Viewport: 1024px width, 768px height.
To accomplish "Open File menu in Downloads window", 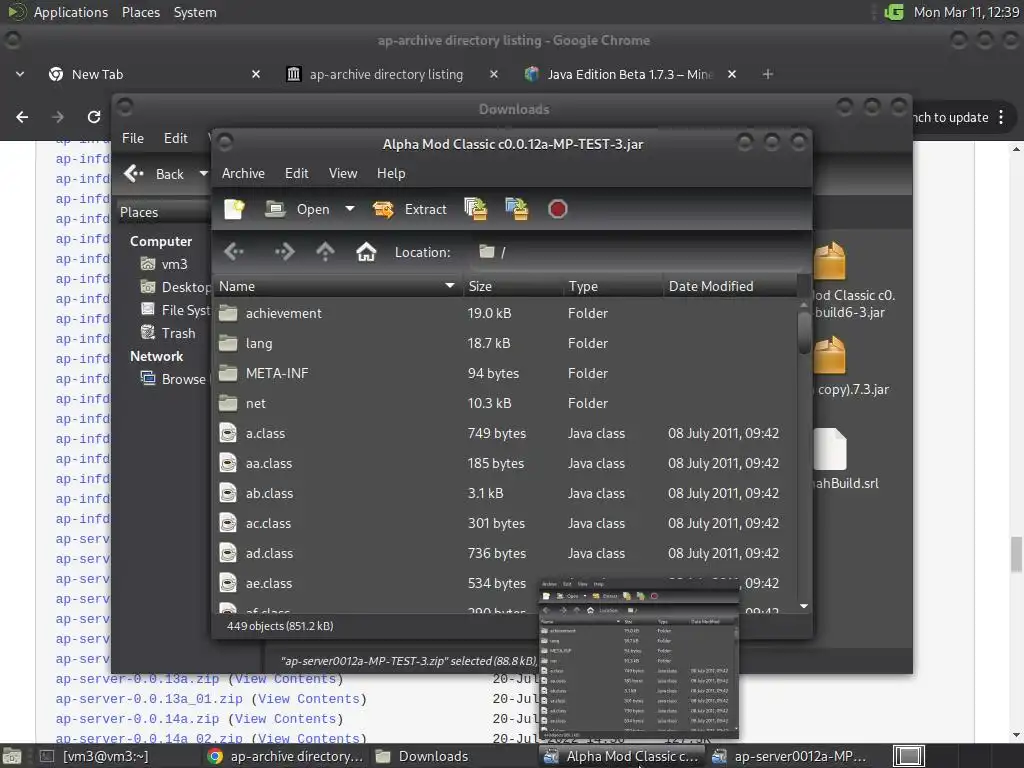I will (x=133, y=138).
